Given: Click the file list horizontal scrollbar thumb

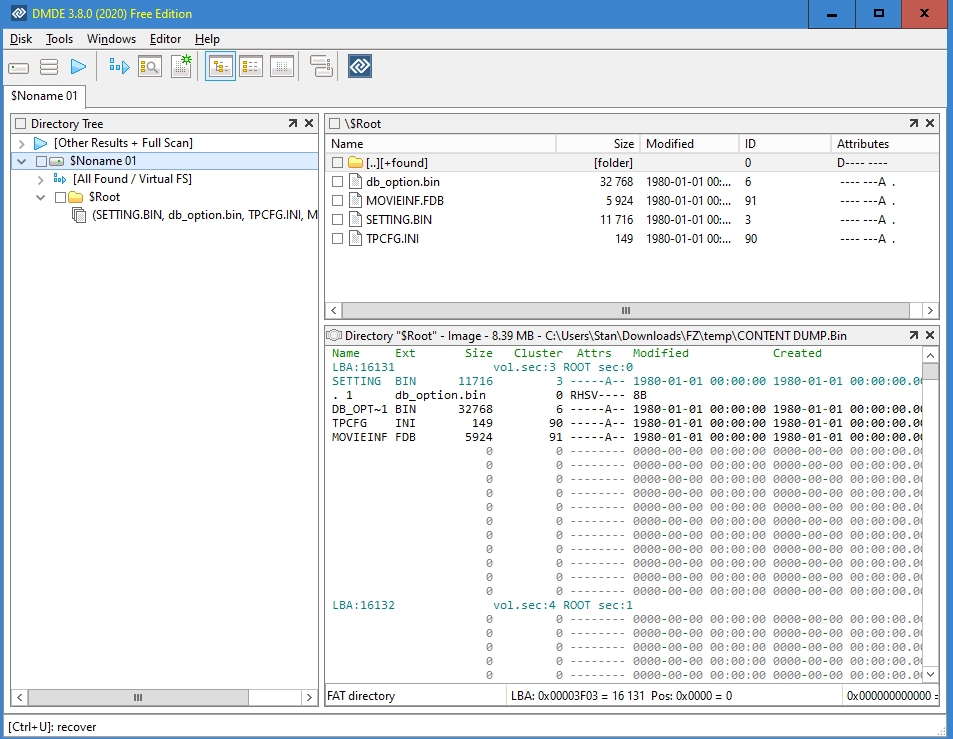Looking at the screenshot, I should [x=626, y=311].
